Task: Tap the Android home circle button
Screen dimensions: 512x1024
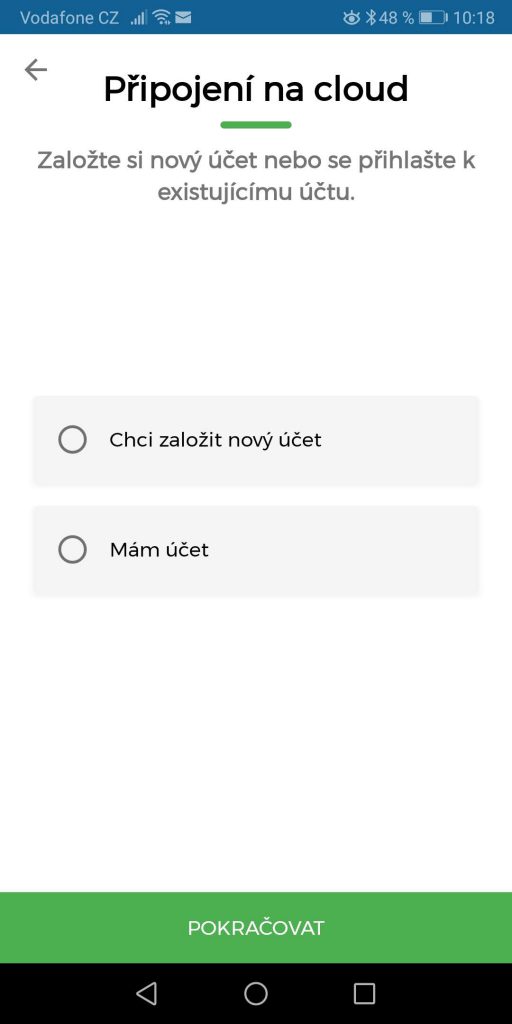Action: click(256, 993)
